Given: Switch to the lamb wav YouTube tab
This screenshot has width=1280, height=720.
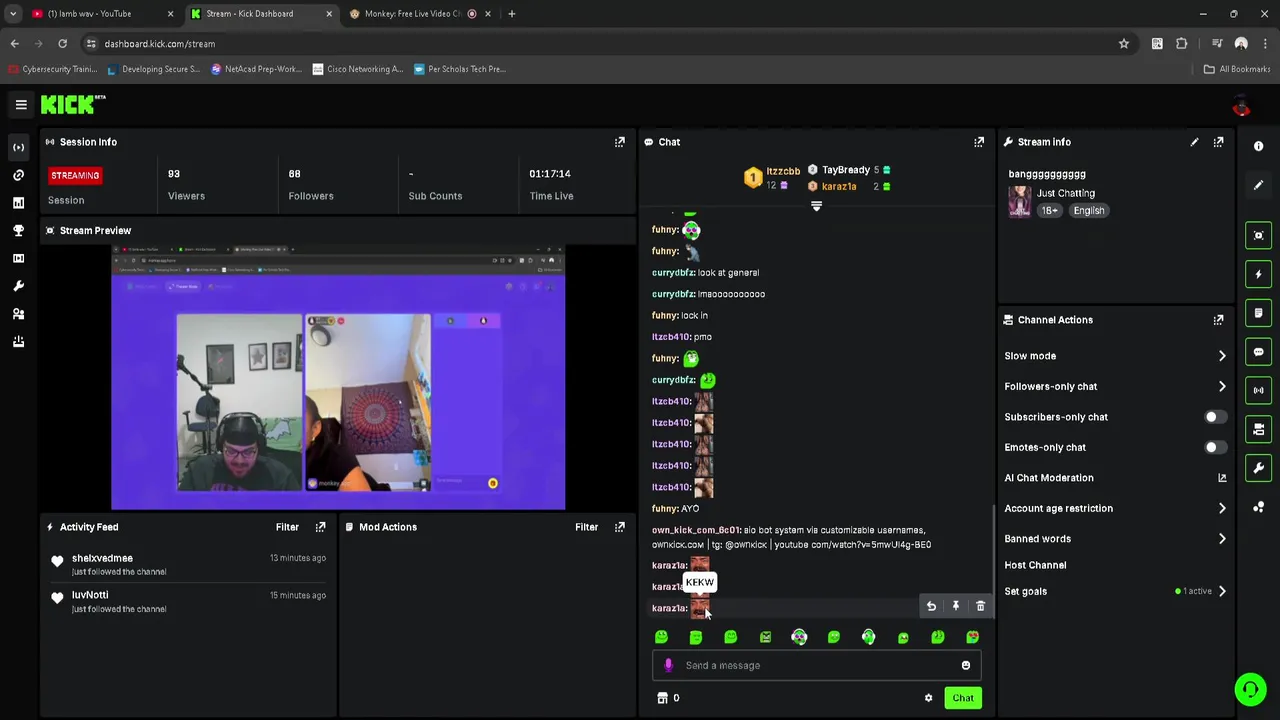Looking at the screenshot, I should 100,14.
